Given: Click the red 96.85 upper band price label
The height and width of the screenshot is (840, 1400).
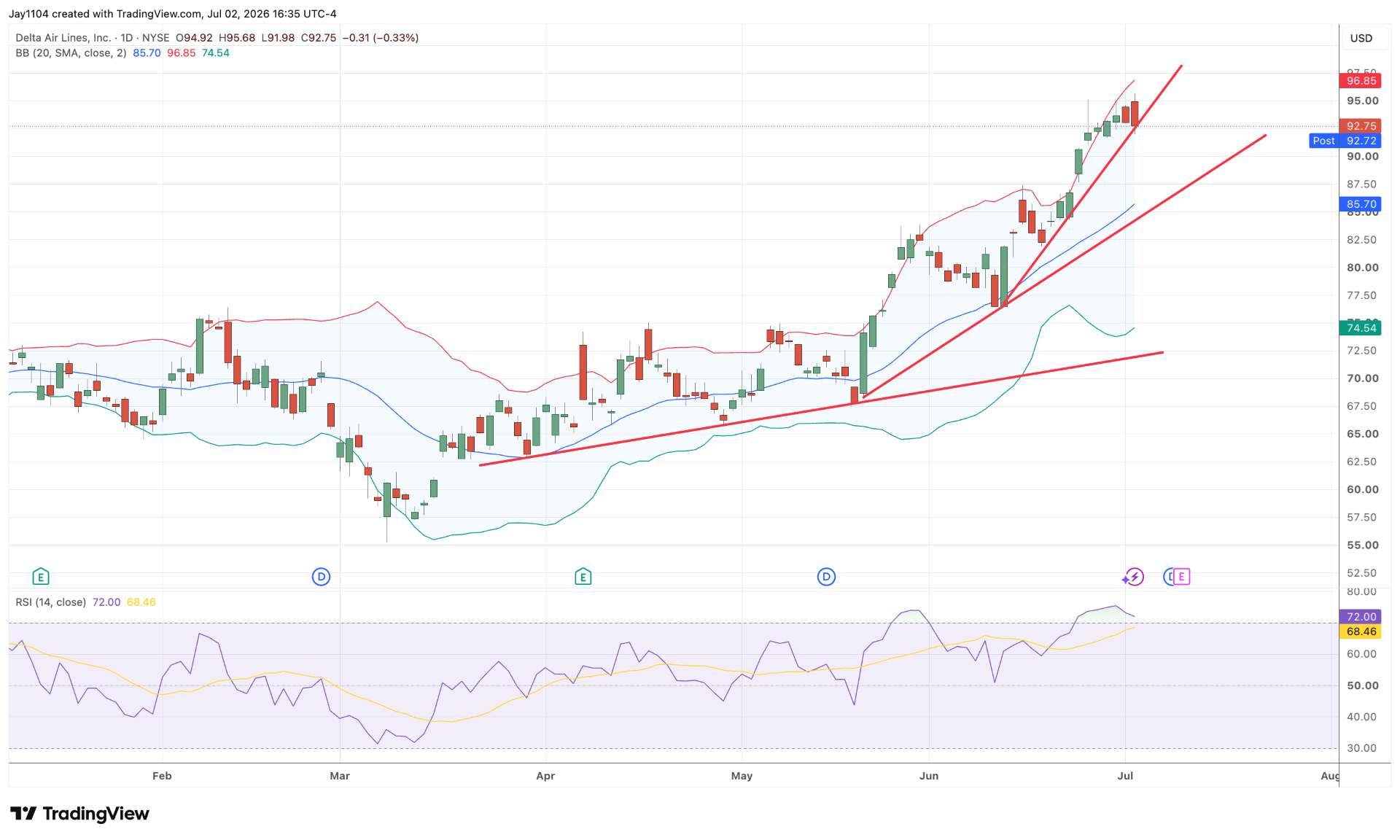Looking at the screenshot, I should coord(1361,81).
